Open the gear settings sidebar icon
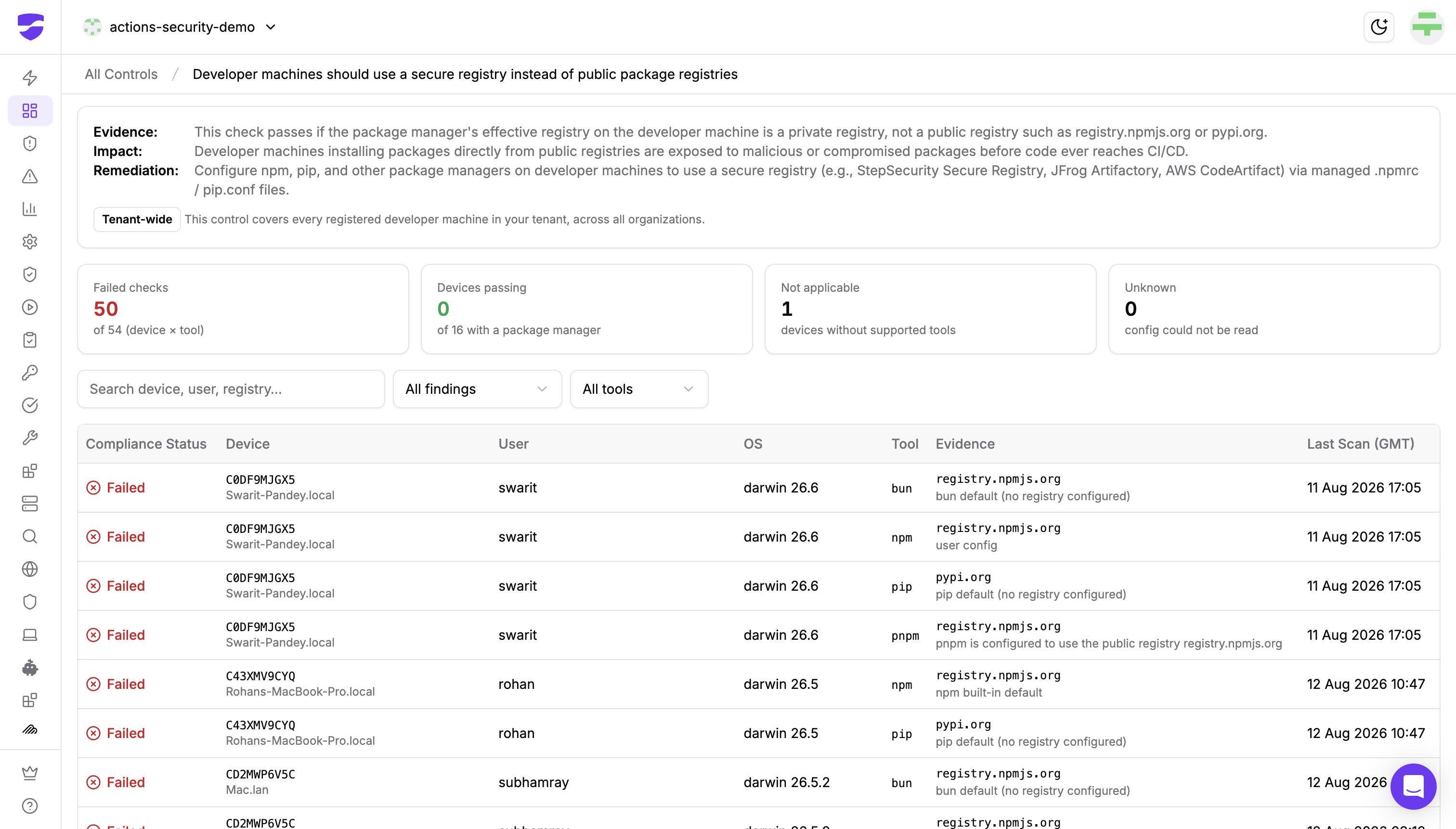 (x=30, y=241)
